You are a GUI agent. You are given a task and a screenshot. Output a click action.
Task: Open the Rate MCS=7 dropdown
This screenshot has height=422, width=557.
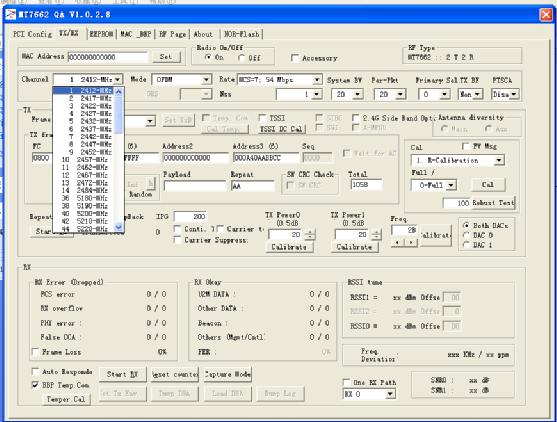click(x=317, y=80)
